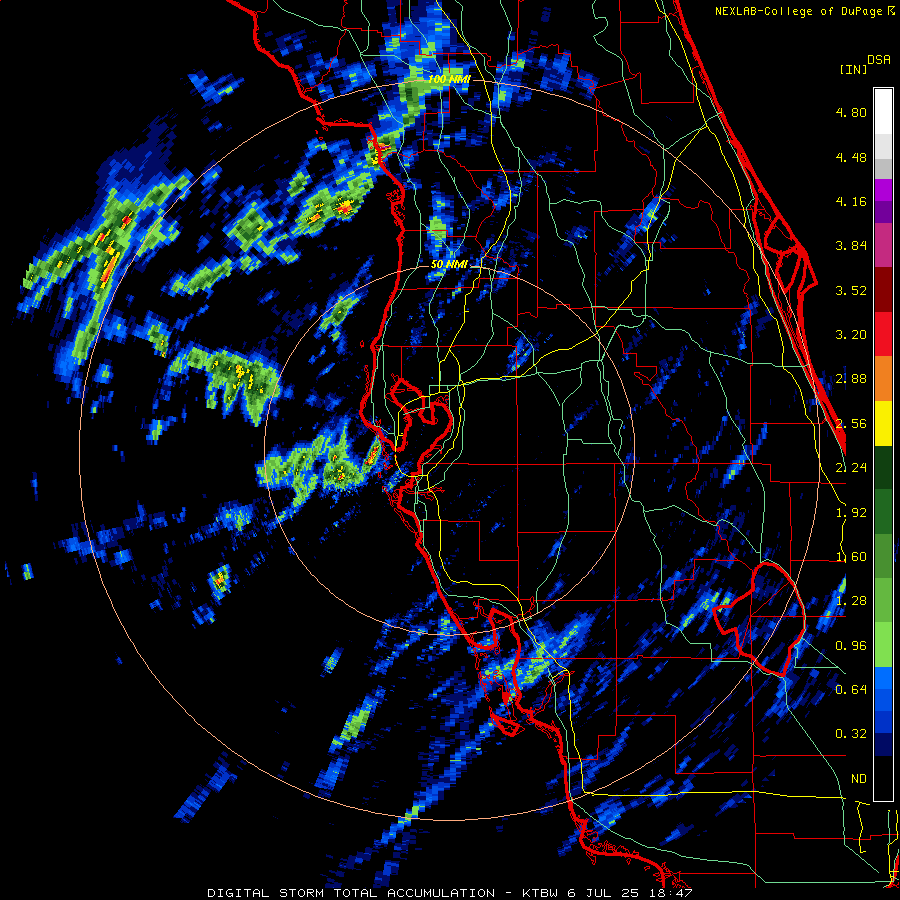Click the 2.24 legend value
Image resolution: width=900 pixels, height=900 pixels.
click(x=851, y=468)
